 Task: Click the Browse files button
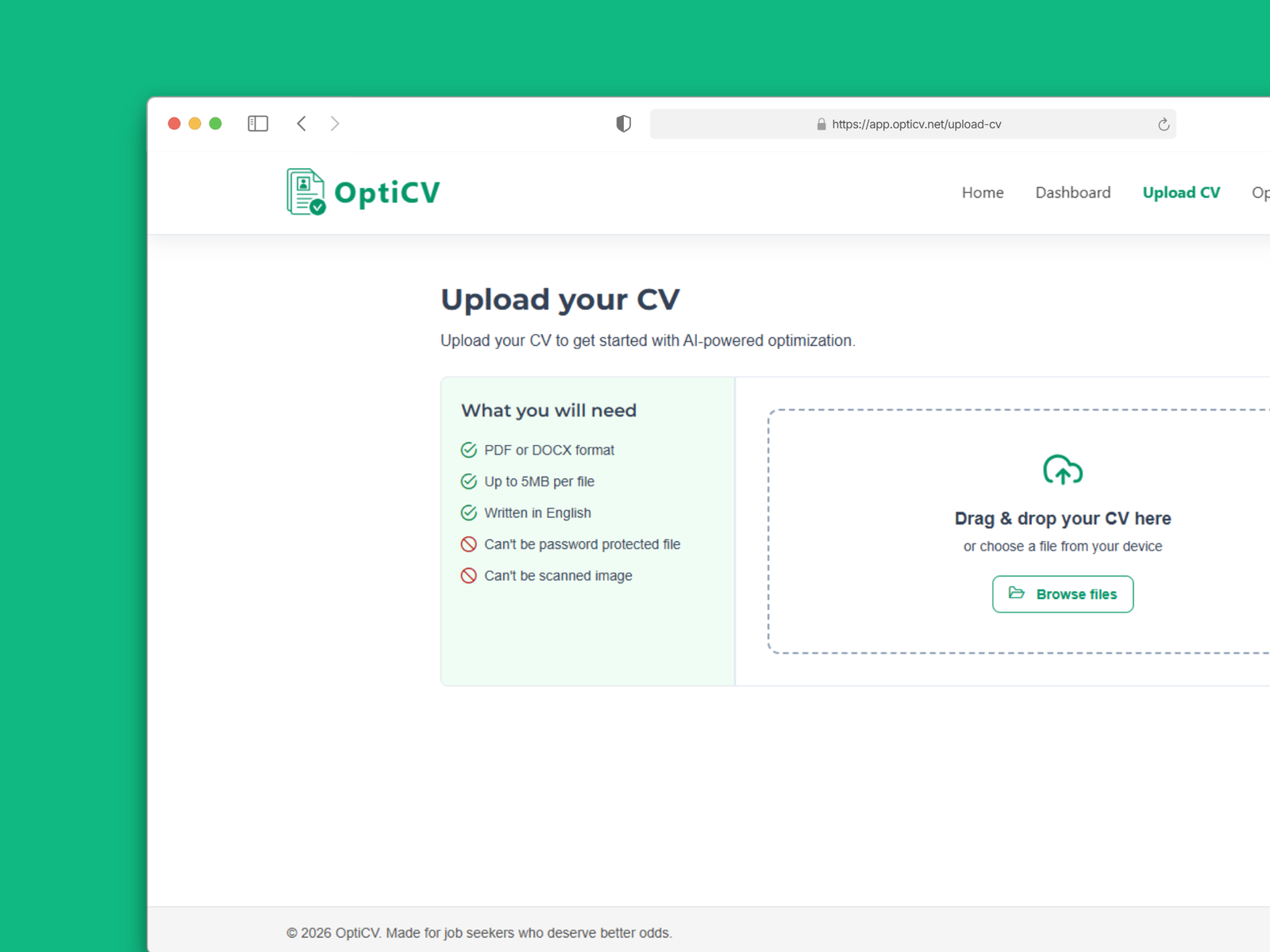(x=1063, y=594)
